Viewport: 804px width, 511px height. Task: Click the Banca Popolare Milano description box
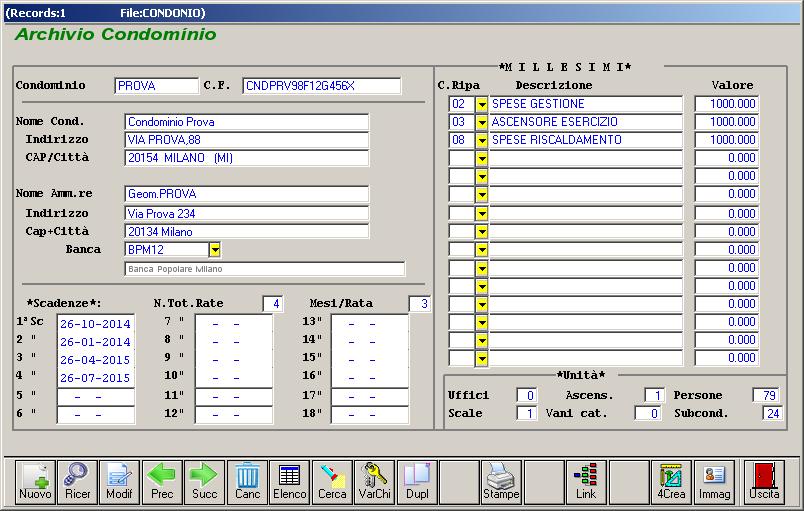coord(265,269)
